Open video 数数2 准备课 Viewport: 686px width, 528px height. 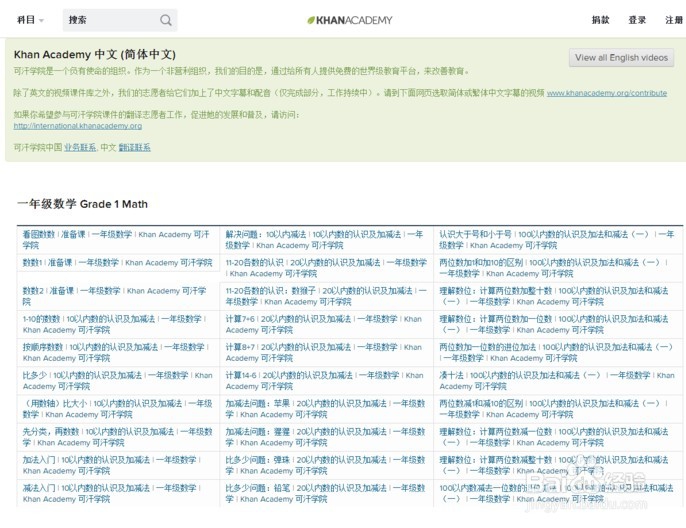114,296
